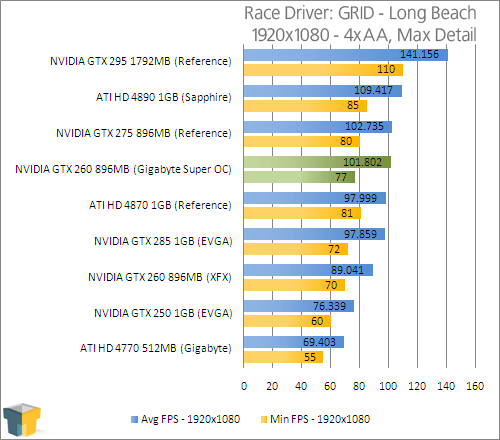Click the 80 minimum FPS bar
This screenshot has height=440, width=500.
(x=302, y=141)
